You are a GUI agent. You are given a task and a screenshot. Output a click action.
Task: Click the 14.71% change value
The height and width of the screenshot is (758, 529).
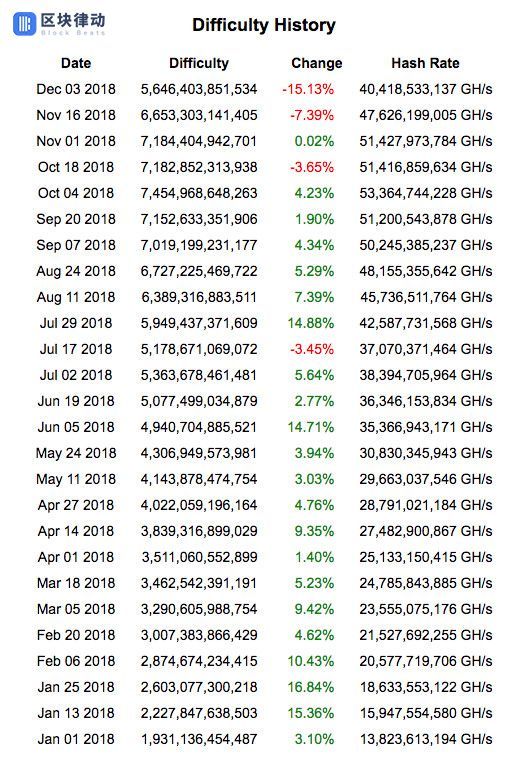point(311,427)
